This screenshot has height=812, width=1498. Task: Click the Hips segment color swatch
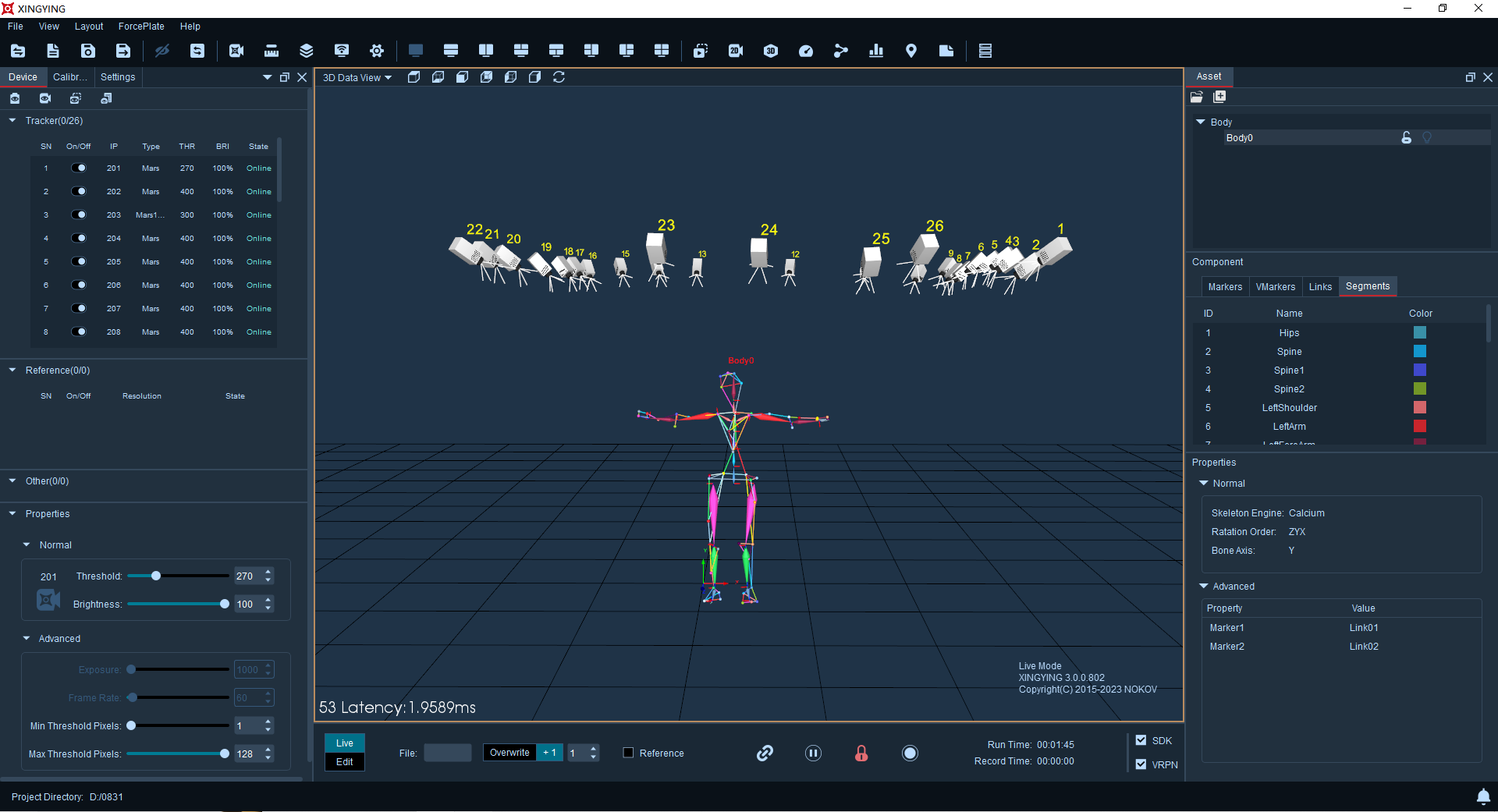(1420, 333)
